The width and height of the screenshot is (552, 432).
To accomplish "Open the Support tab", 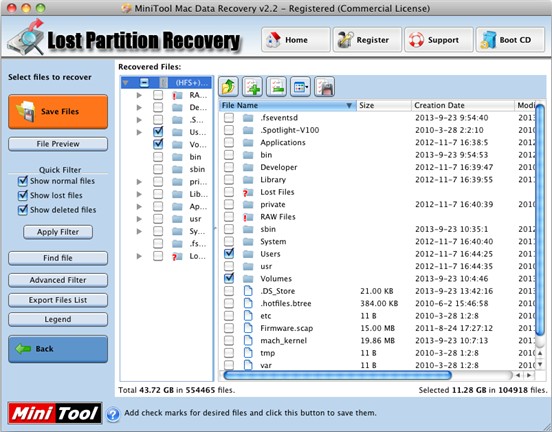I will point(439,40).
